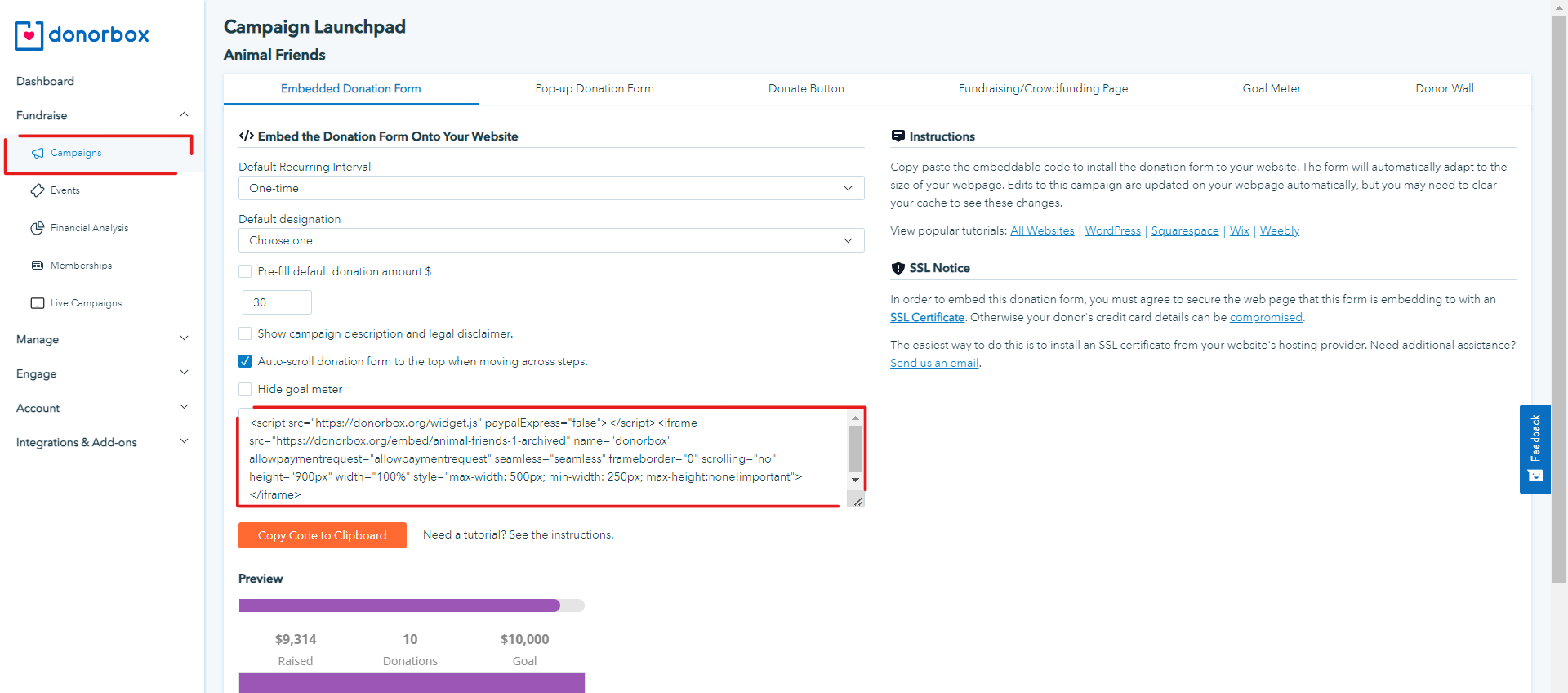
Task: Enable Pre-fill default donation amount checkbox
Action: (245, 271)
